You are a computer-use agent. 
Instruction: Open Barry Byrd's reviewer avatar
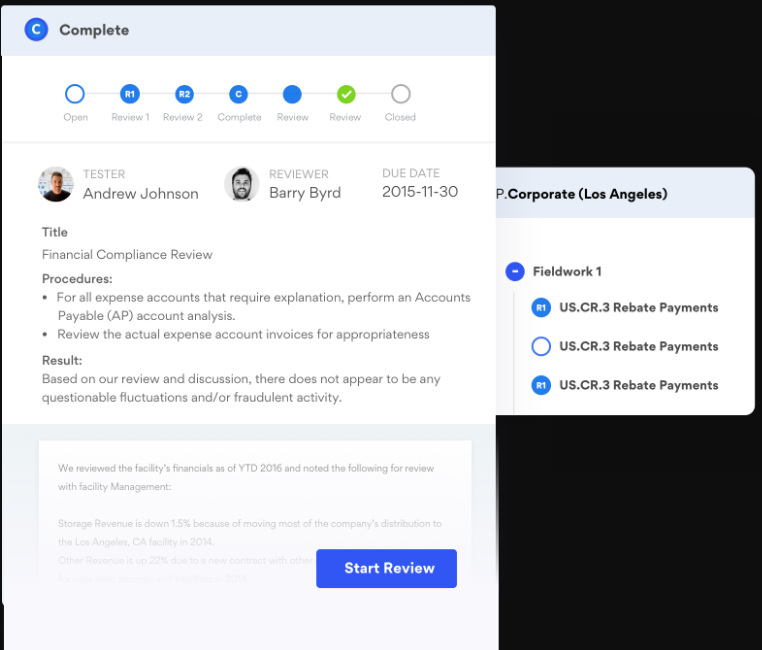[x=242, y=185]
